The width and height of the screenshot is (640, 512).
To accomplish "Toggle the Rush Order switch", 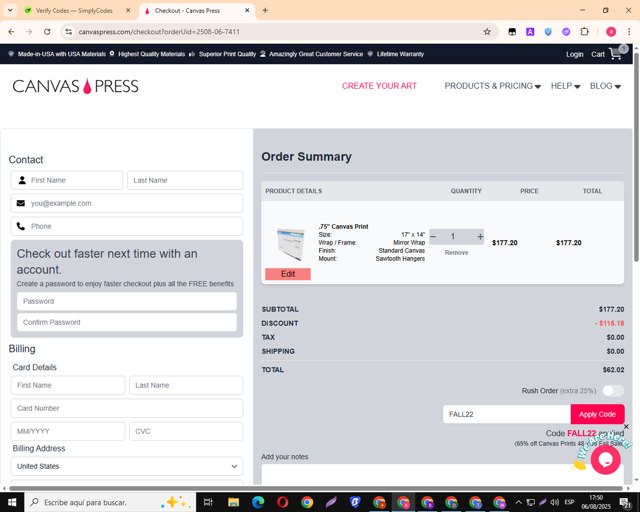I will (613, 391).
